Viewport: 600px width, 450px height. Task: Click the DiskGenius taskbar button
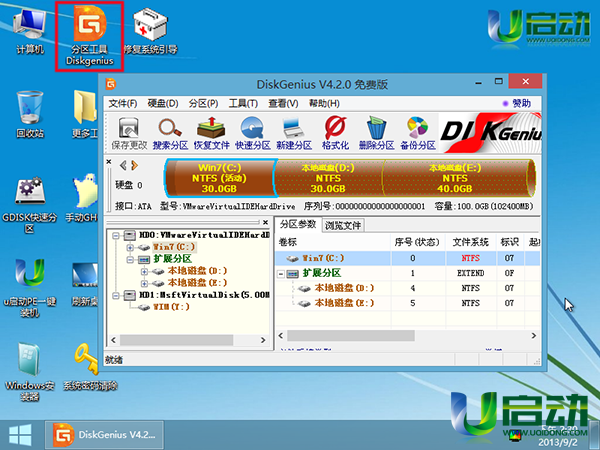point(104,435)
